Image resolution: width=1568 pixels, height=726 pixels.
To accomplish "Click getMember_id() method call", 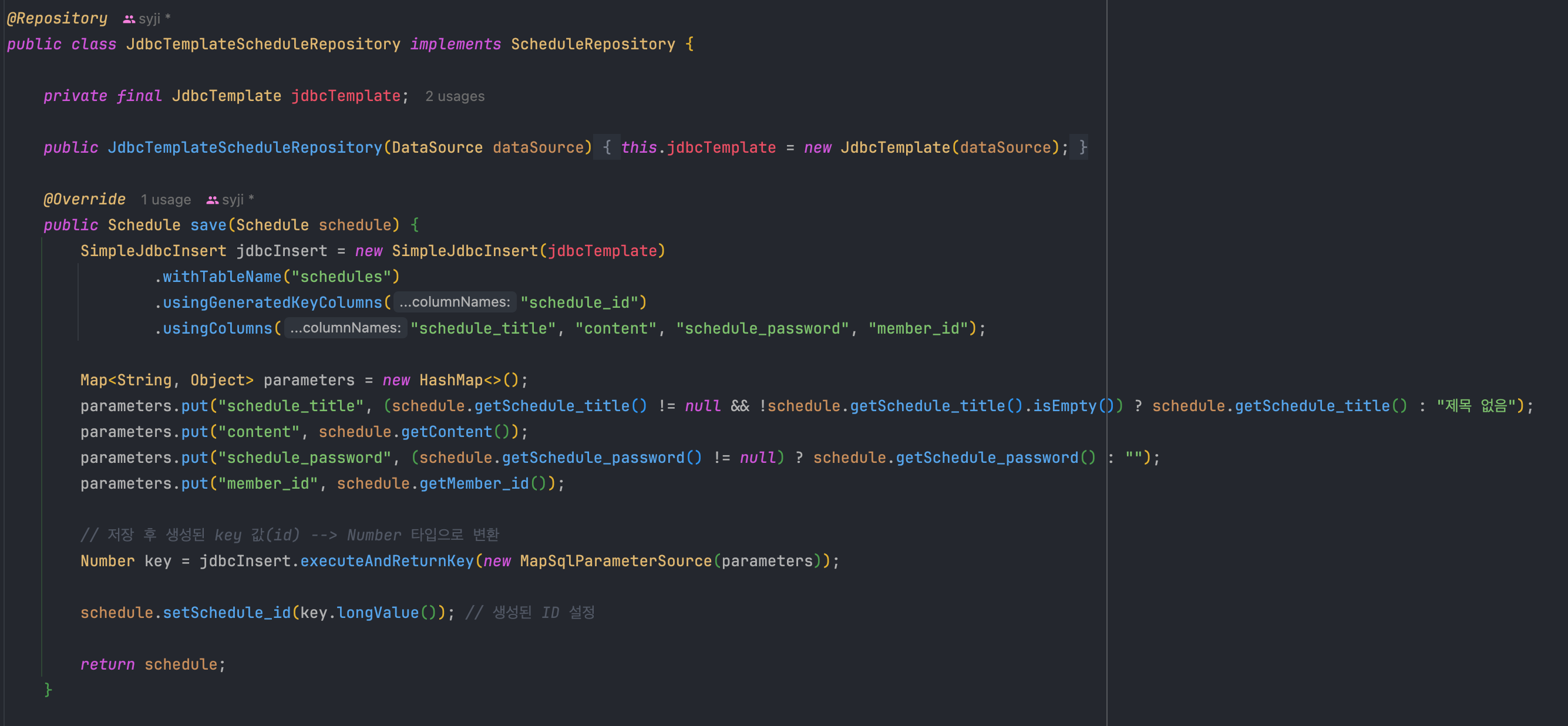I will 483,483.
